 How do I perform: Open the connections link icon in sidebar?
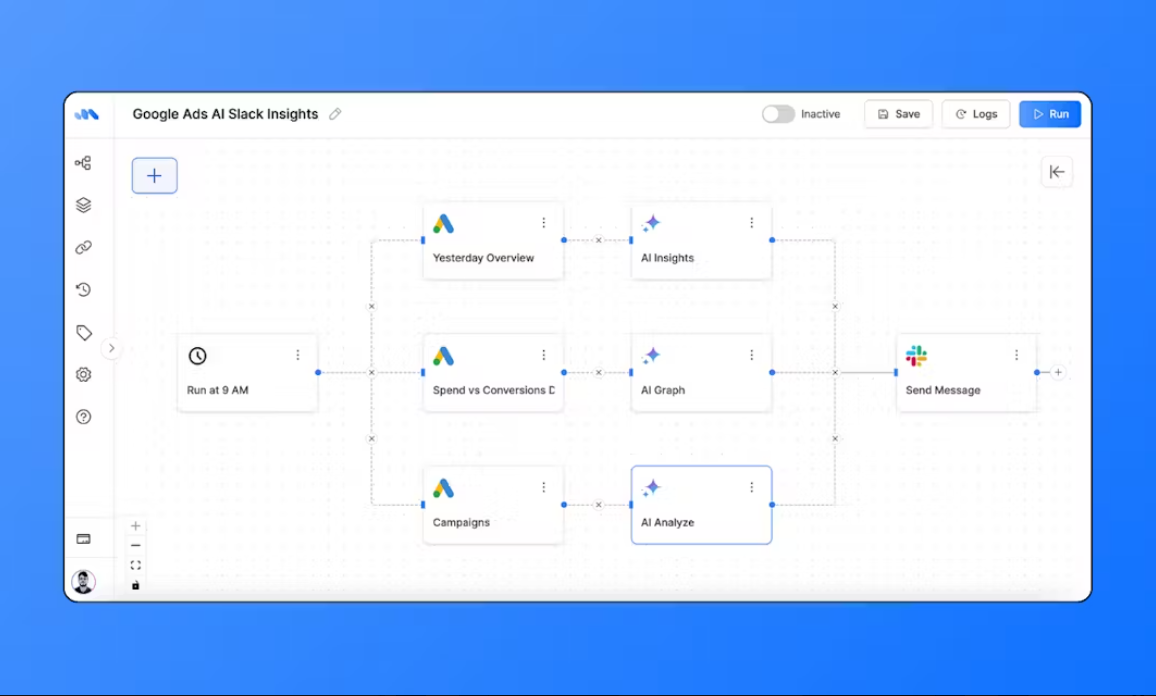click(x=83, y=247)
